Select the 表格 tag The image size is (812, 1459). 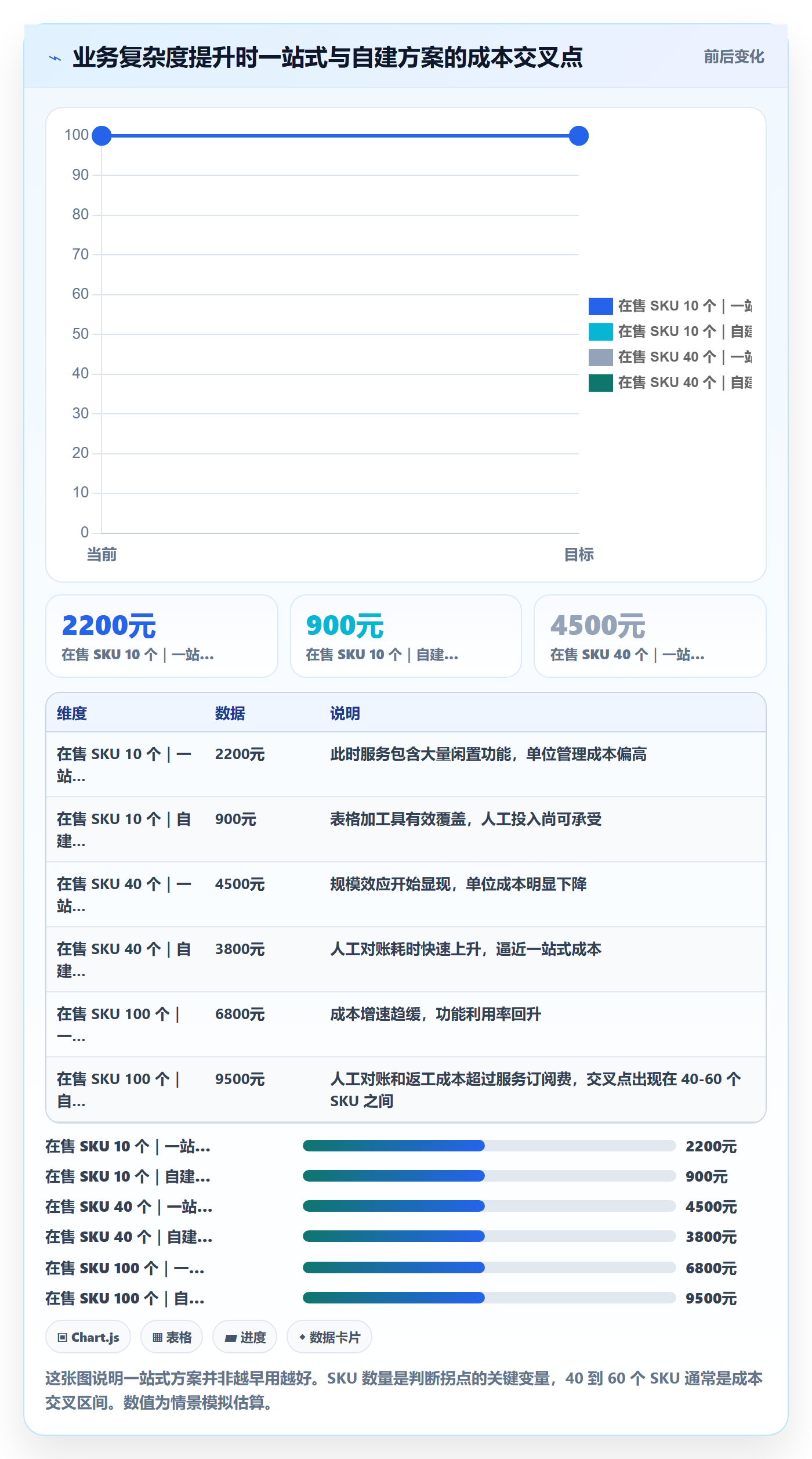tap(172, 1337)
